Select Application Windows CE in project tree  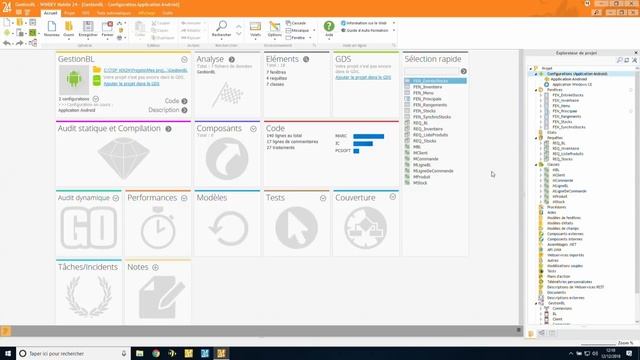pos(572,84)
